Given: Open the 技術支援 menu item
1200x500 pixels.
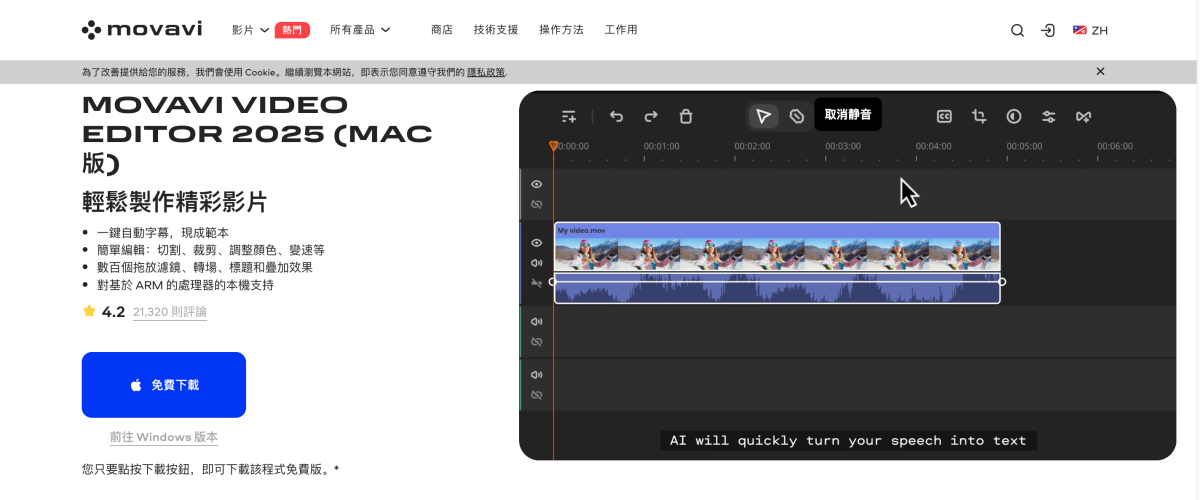Looking at the screenshot, I should pos(496,30).
